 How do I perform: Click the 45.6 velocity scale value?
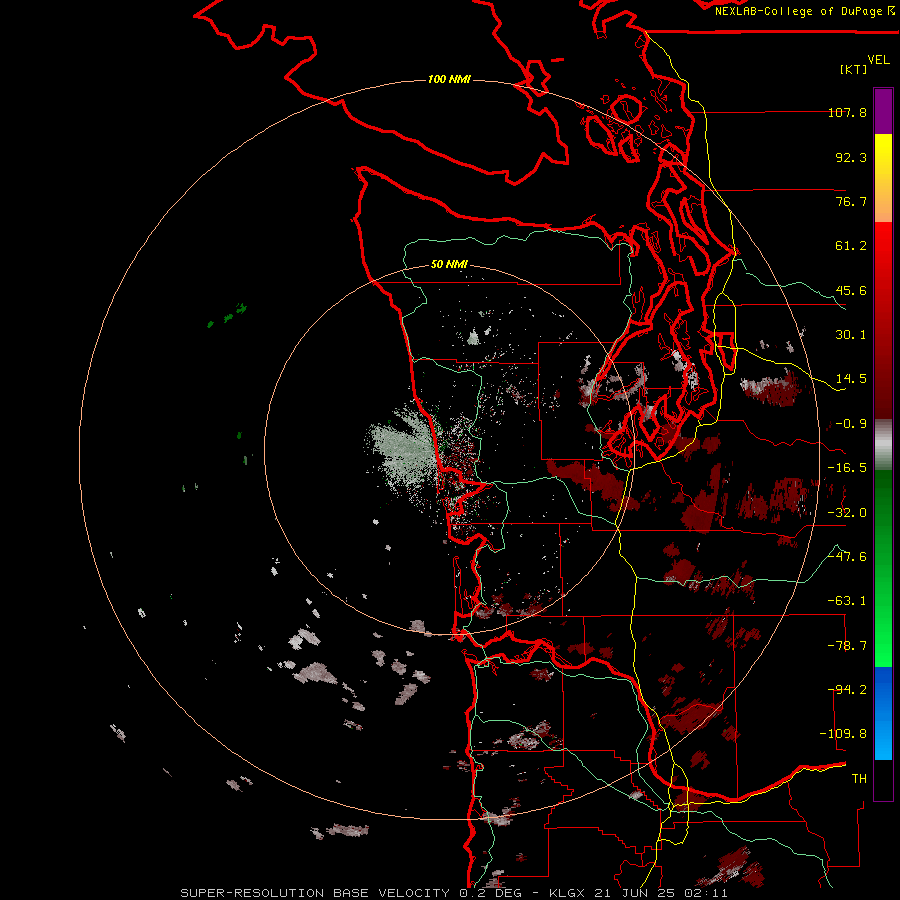pyautogui.click(x=851, y=290)
